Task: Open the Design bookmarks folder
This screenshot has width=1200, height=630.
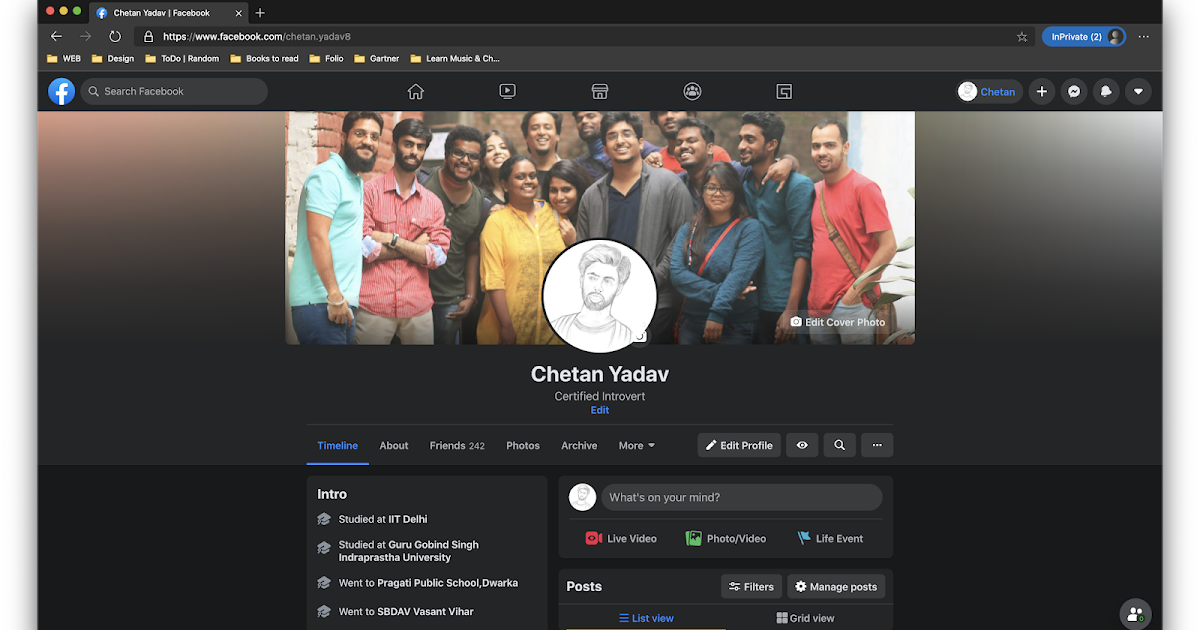Action: [x=113, y=59]
